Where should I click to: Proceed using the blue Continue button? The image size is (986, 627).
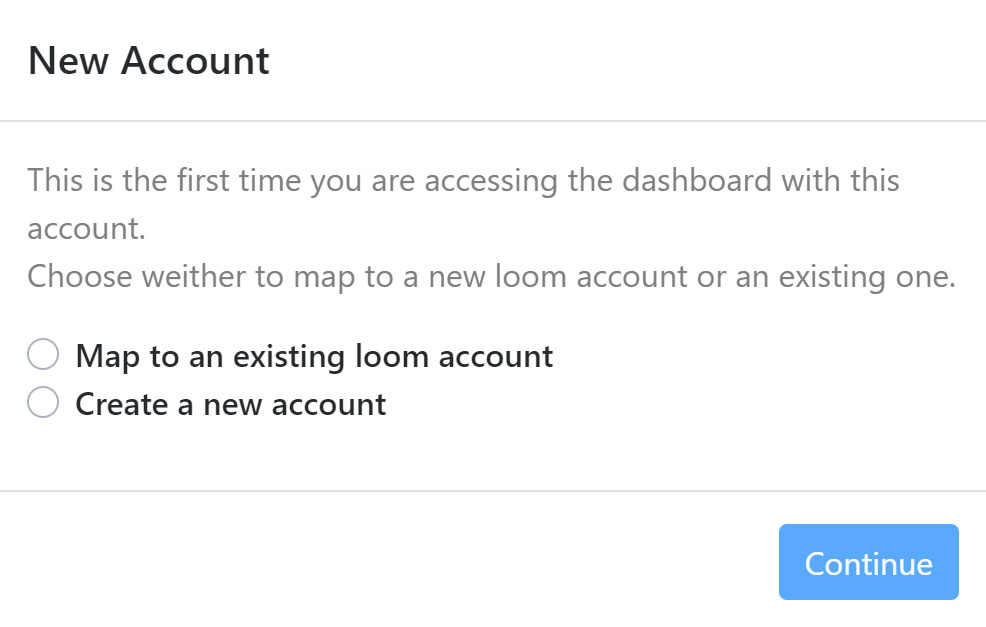pyautogui.click(x=868, y=562)
